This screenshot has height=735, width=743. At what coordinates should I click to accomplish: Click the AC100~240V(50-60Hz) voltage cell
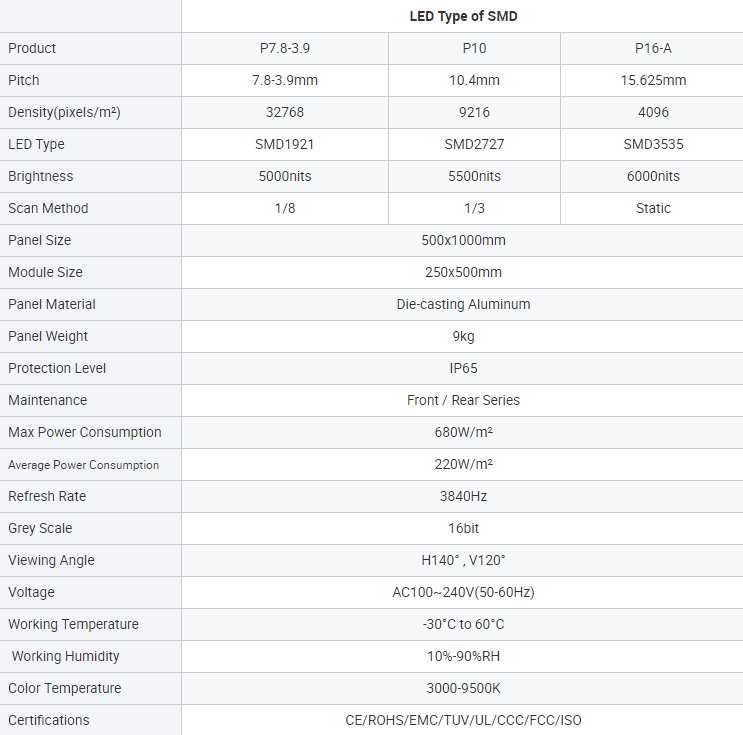[x=463, y=592]
